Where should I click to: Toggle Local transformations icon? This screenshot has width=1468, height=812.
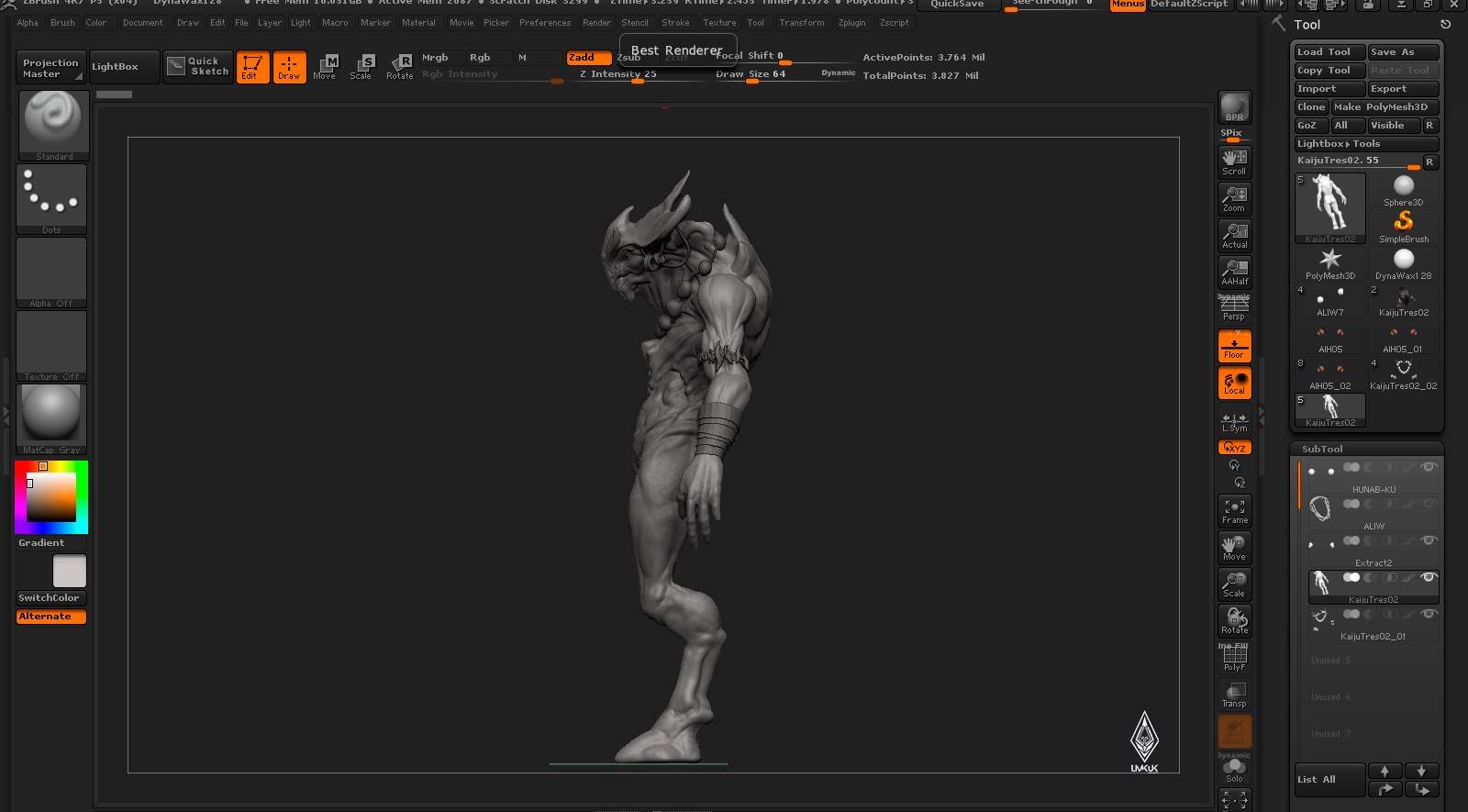click(x=1234, y=383)
